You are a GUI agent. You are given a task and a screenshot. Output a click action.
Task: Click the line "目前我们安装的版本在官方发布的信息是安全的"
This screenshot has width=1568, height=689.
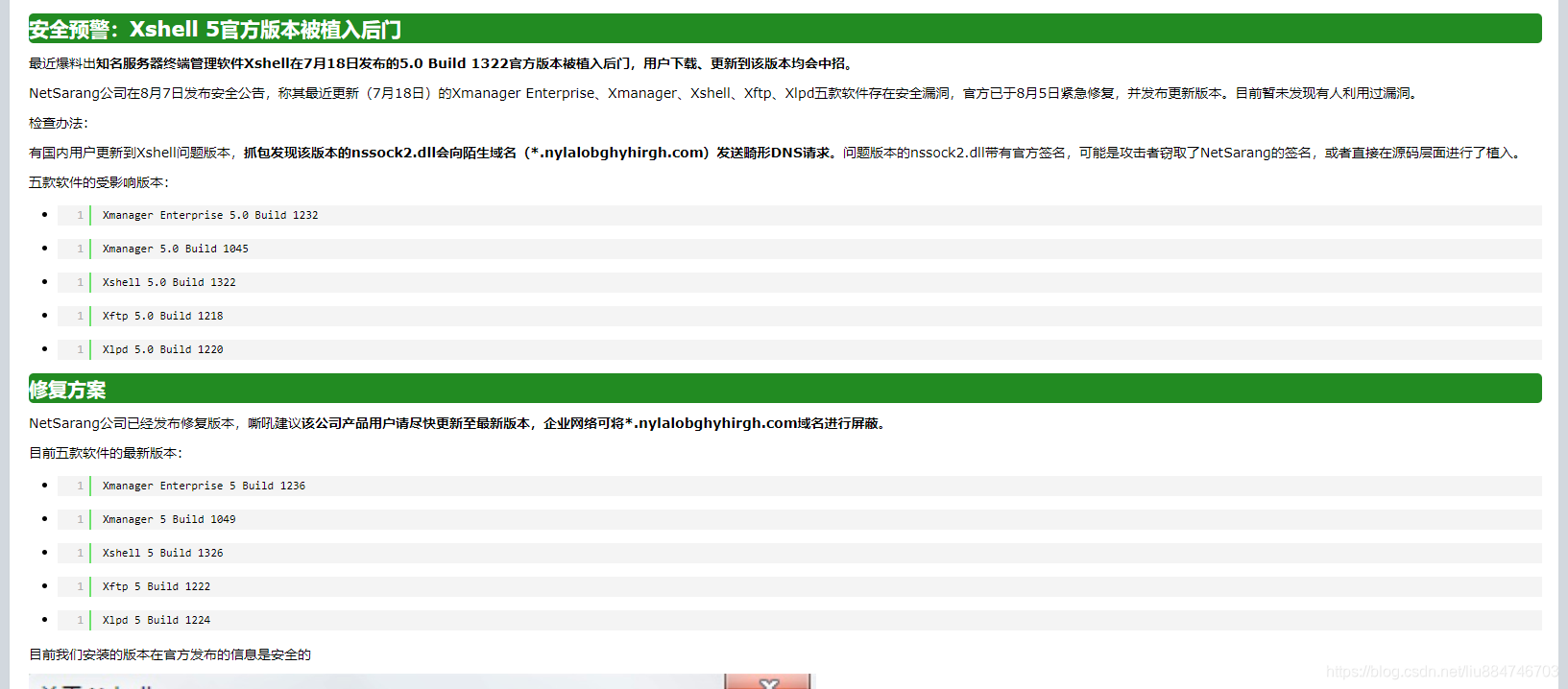click(x=170, y=654)
